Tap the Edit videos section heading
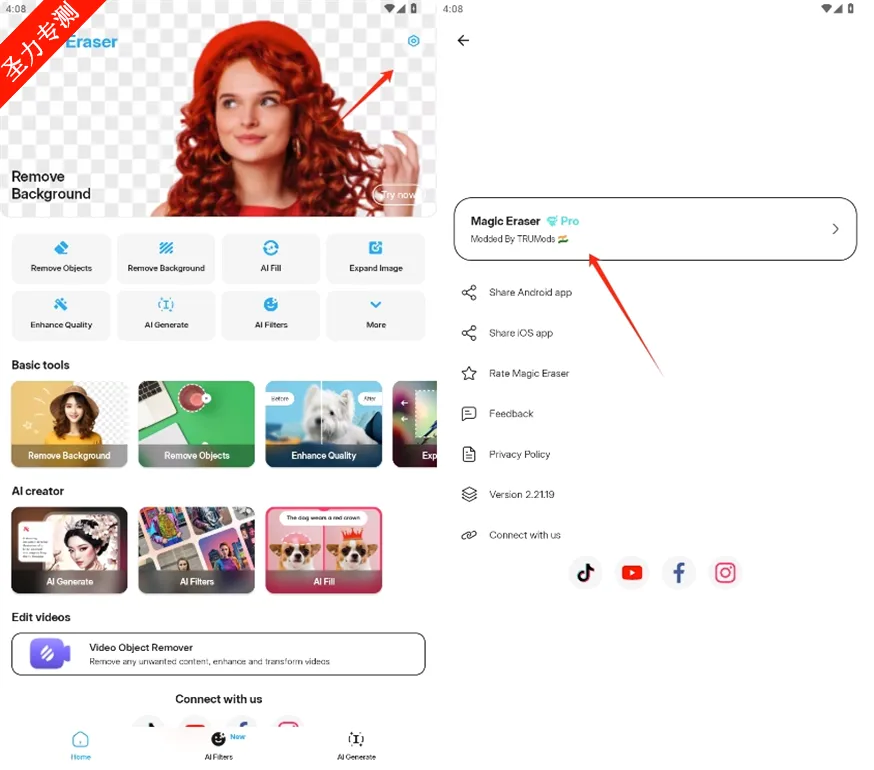874x770 pixels. pyautogui.click(x=41, y=617)
